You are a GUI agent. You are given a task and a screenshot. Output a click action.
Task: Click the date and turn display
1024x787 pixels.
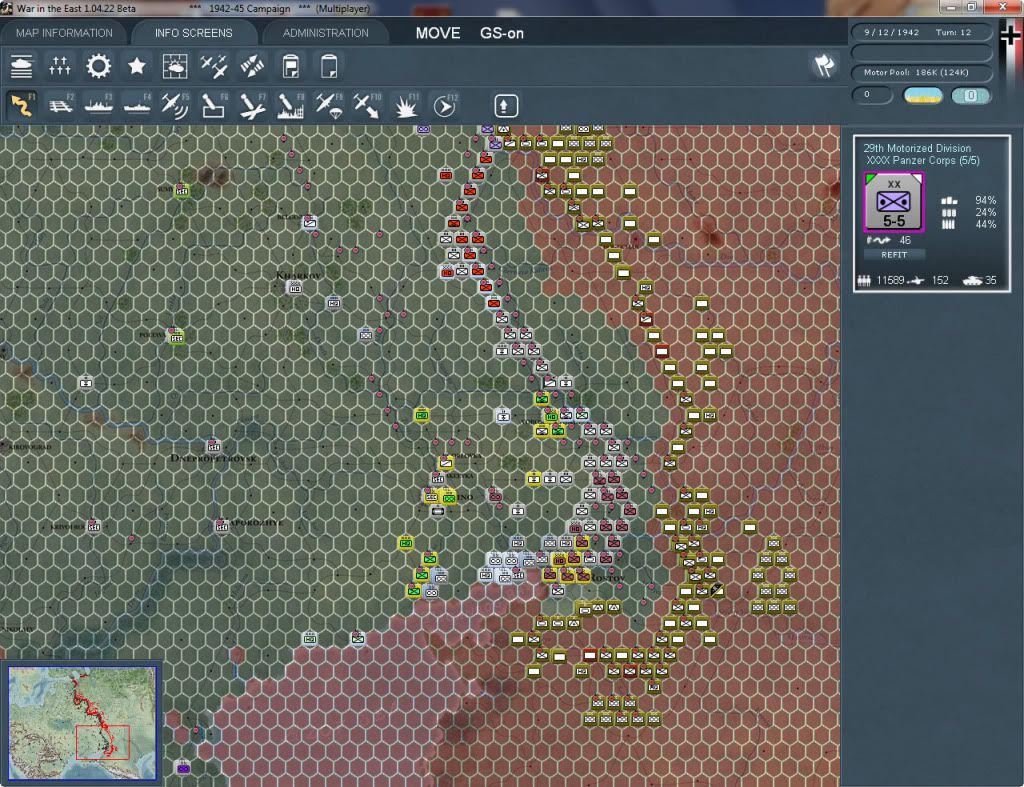tap(921, 32)
